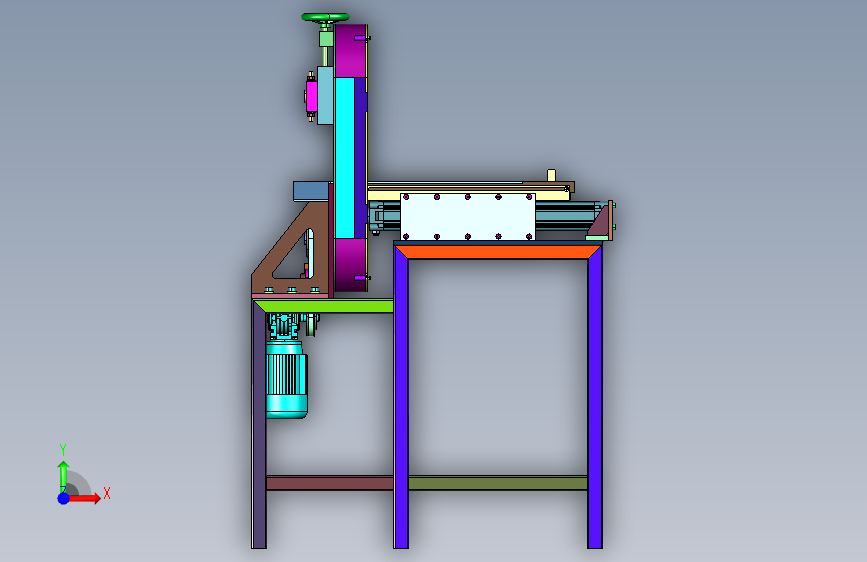The image size is (867, 562).
Task: Select the upper magenta block of column
Action: pos(350,50)
